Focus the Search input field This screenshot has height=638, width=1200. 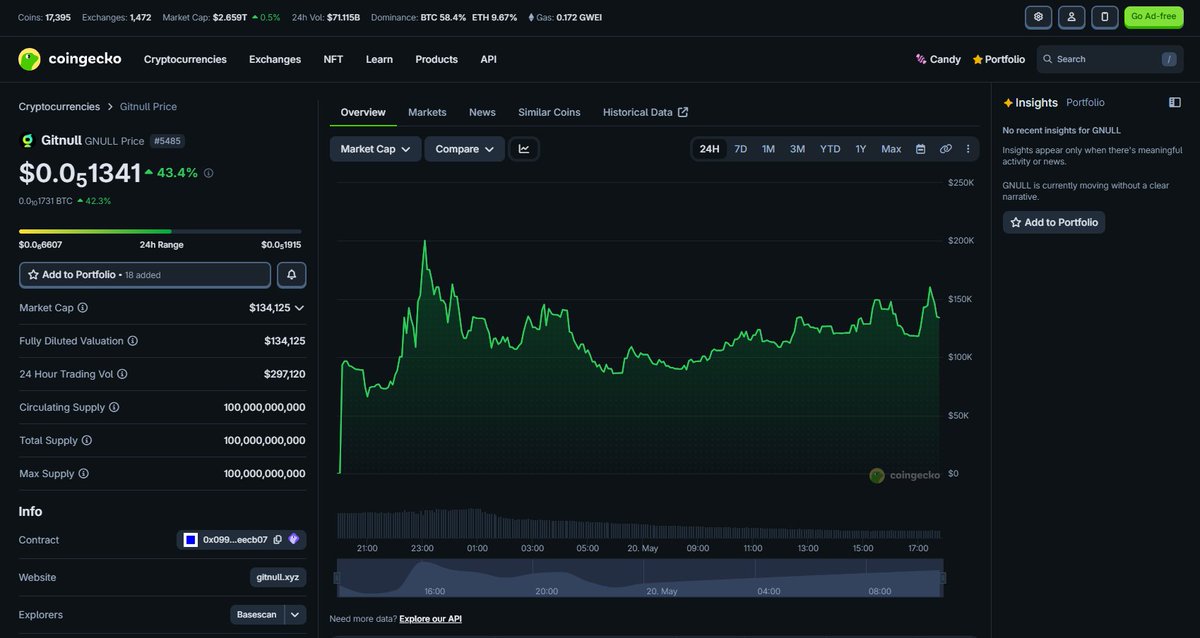tap(1110, 59)
